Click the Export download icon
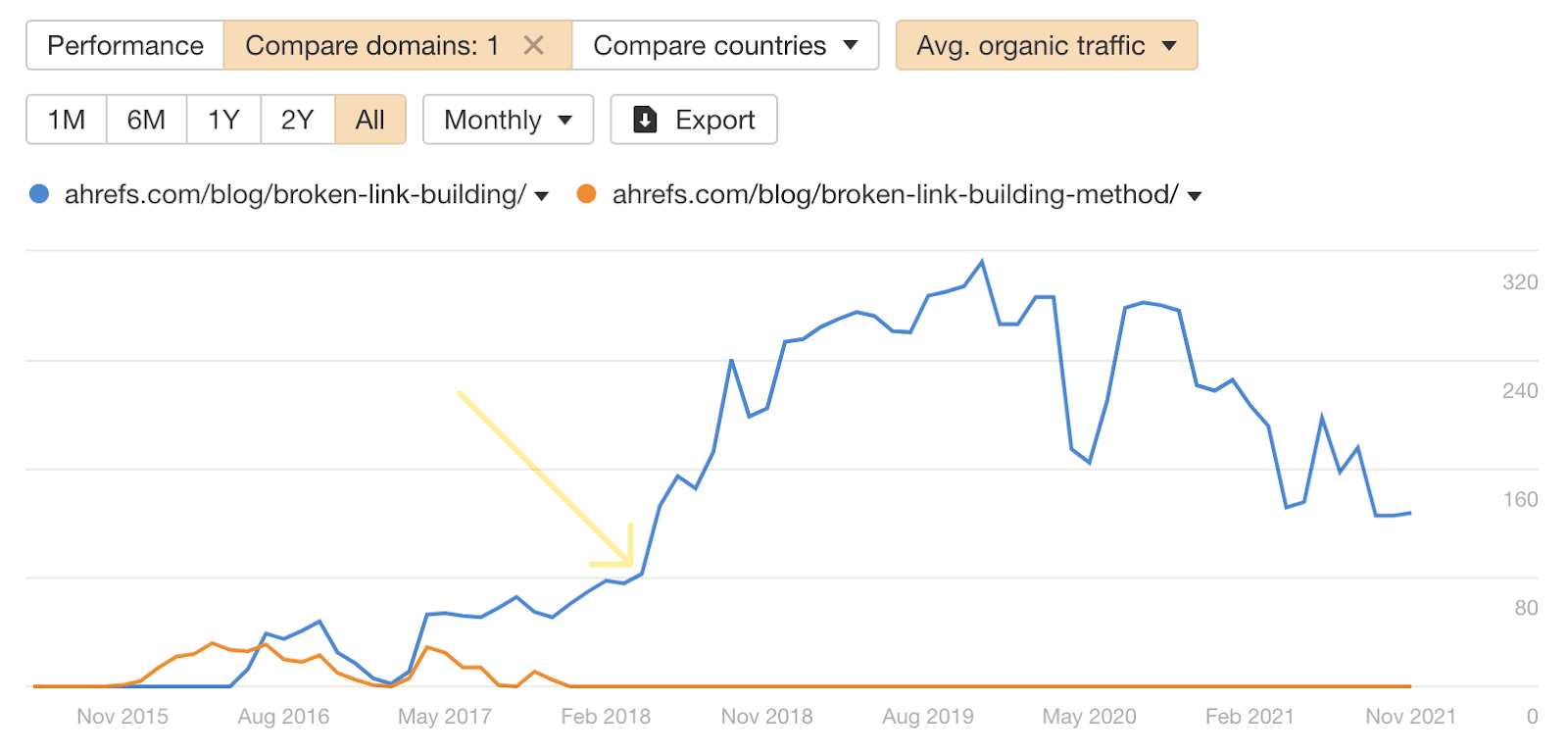The height and width of the screenshot is (753, 1568). coord(644,119)
